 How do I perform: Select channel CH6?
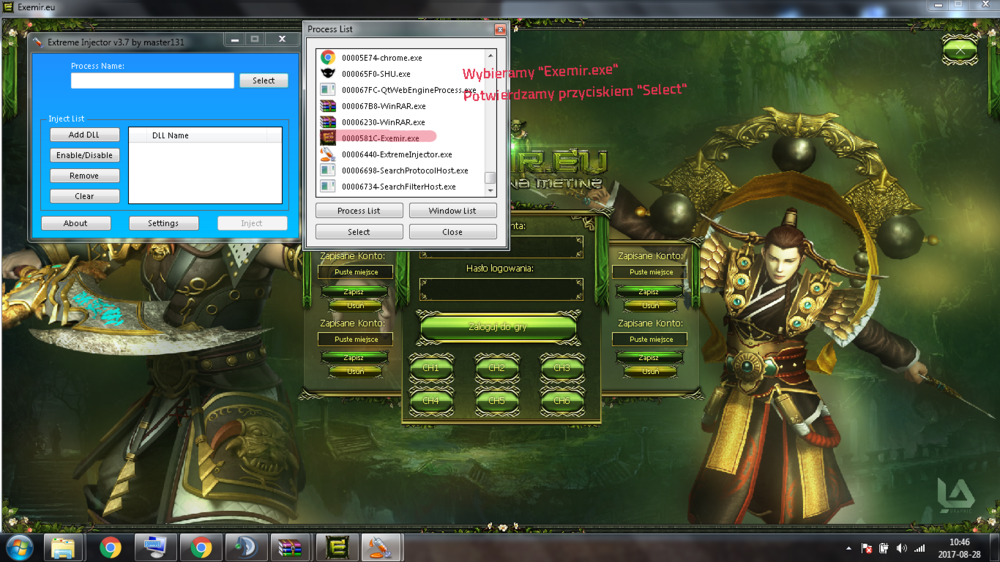[x=562, y=401]
